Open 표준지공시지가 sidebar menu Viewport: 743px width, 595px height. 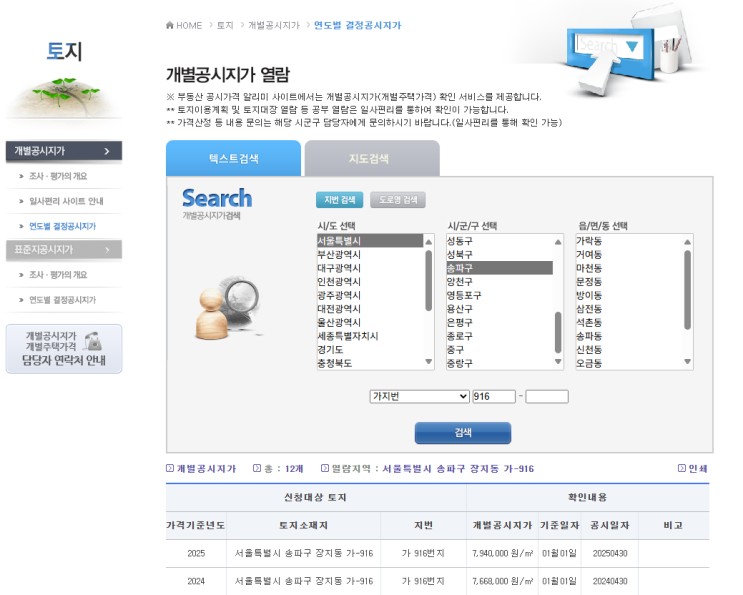(64, 250)
